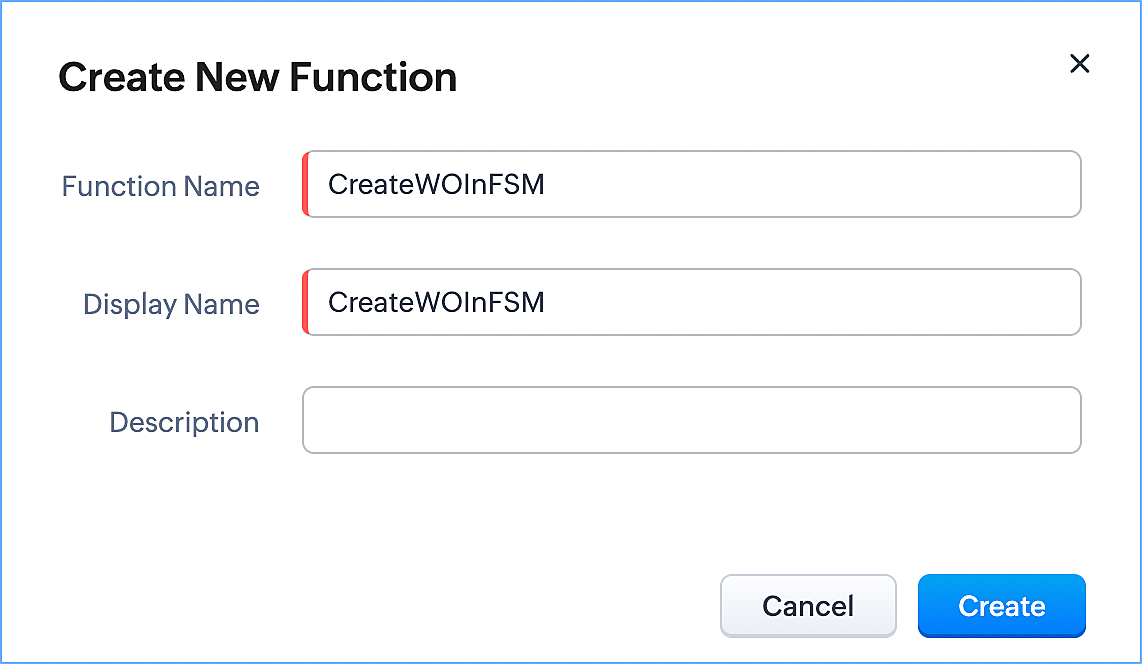Click the Create New Function heading
The image size is (1142, 664).
(x=258, y=77)
